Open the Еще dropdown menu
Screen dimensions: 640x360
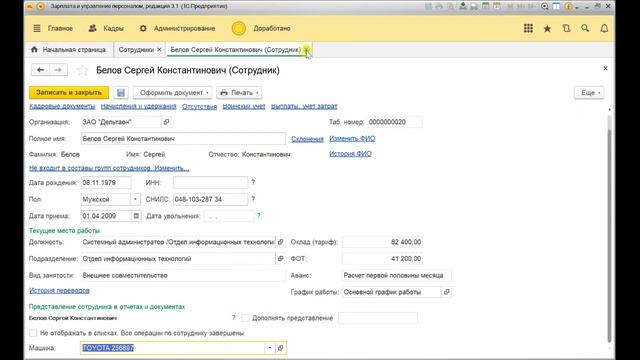tap(589, 93)
